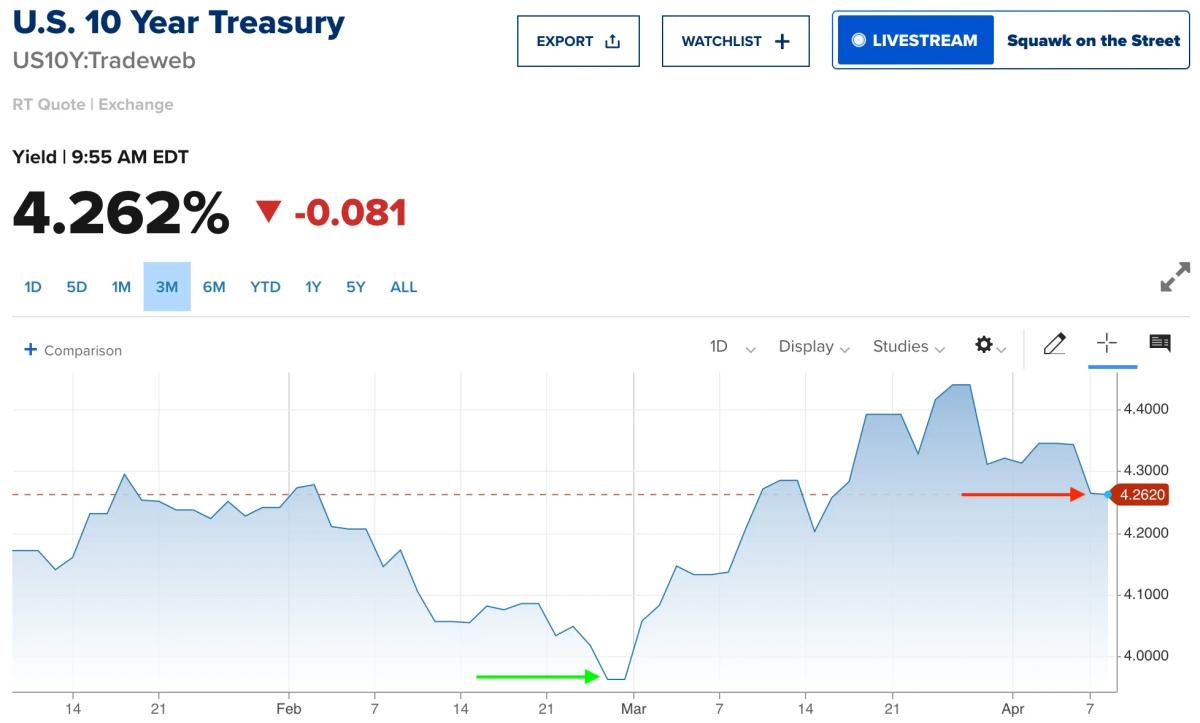Click the chart settings gear icon
The width and height of the screenshot is (1200, 723).
[983, 344]
